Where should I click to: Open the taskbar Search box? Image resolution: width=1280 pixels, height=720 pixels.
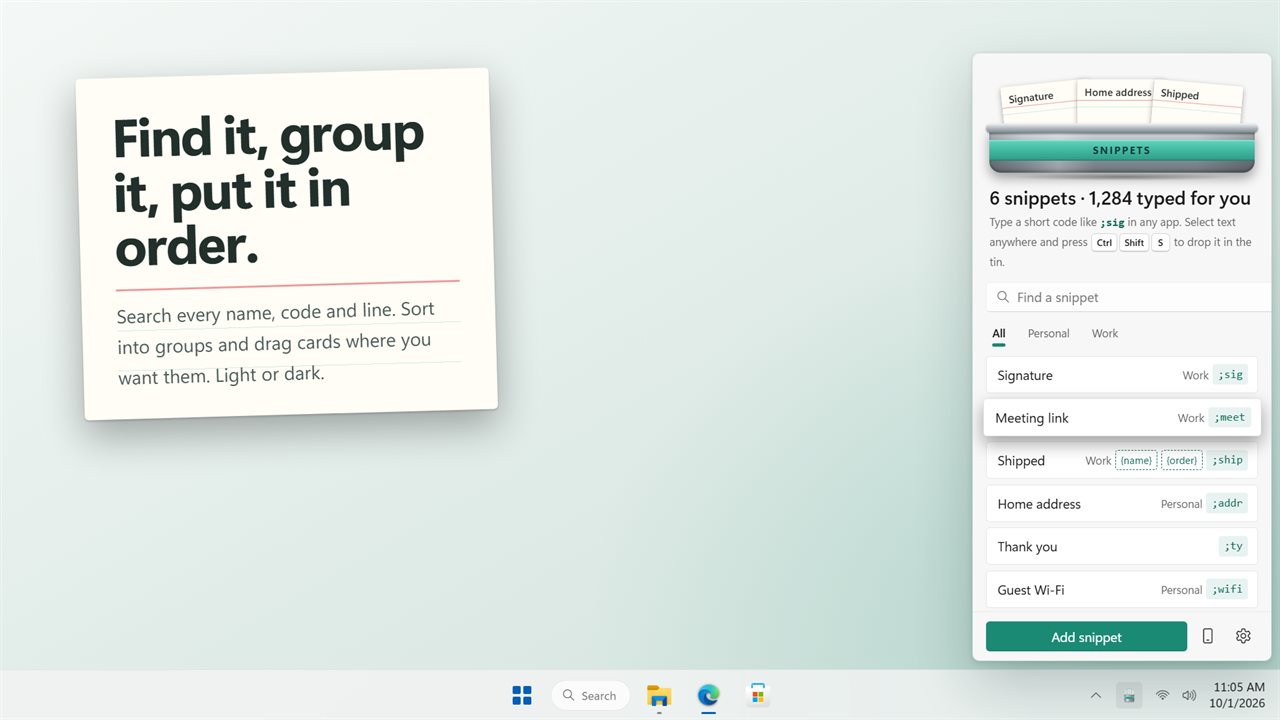pyautogui.click(x=590, y=695)
